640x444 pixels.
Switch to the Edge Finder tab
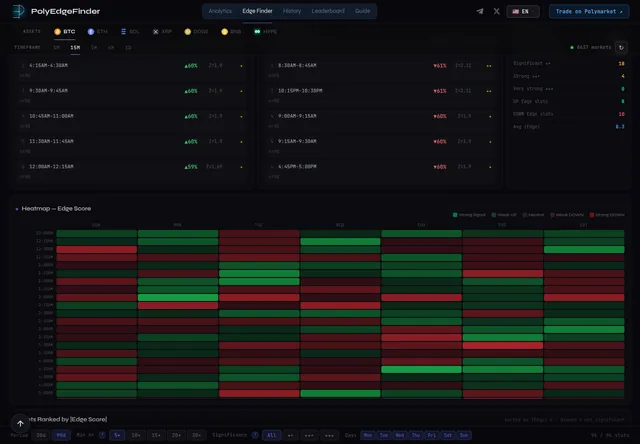click(x=257, y=11)
